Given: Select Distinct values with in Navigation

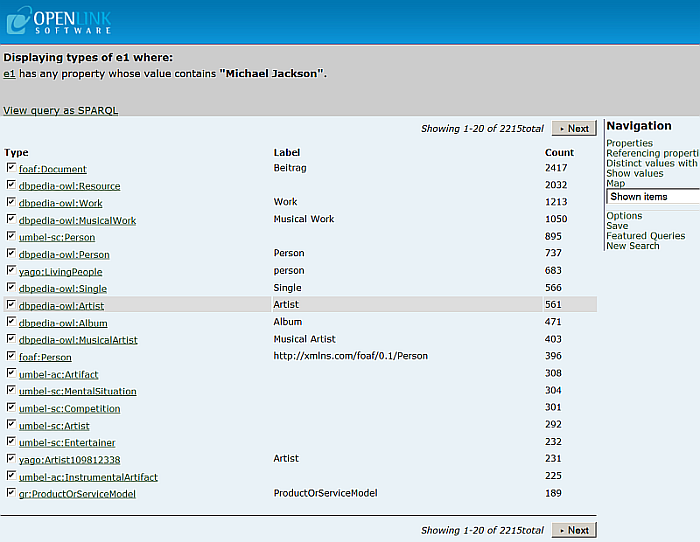Looking at the screenshot, I should (652, 163).
